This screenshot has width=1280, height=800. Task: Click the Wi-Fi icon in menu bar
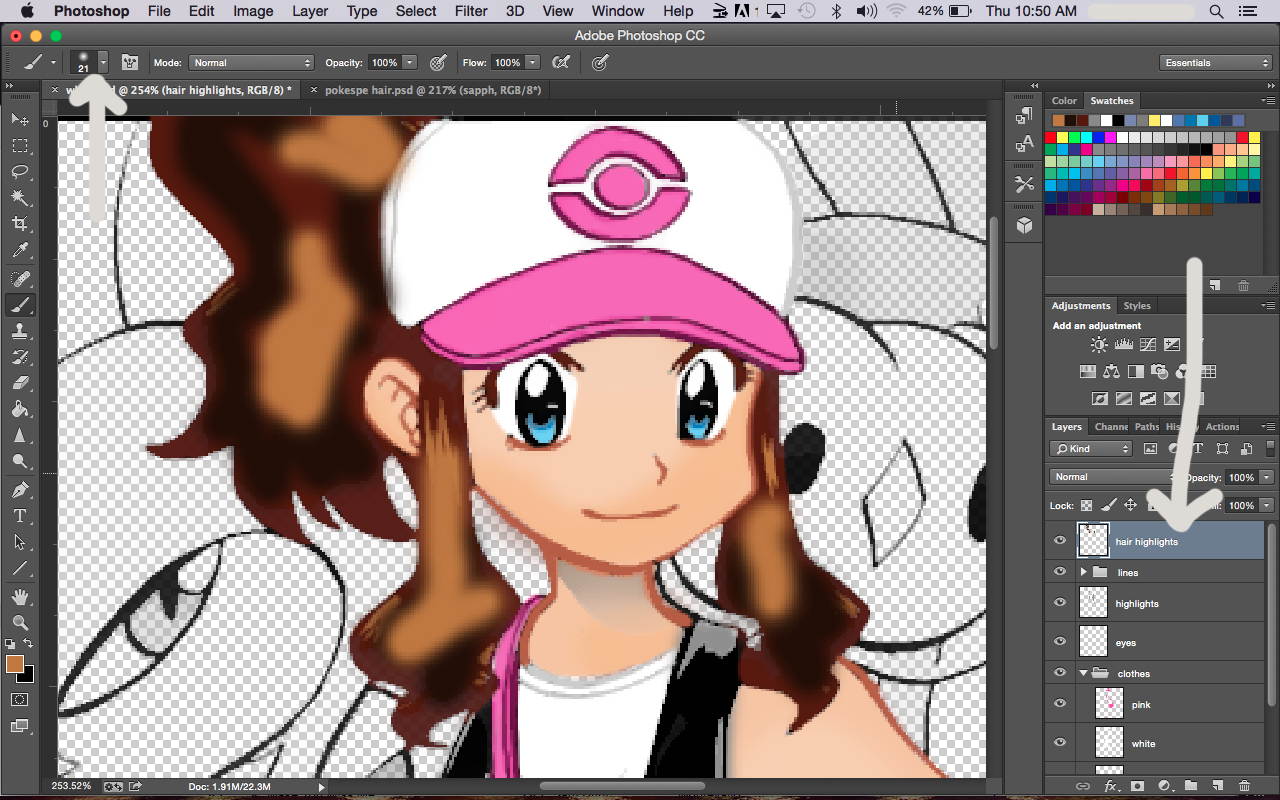(896, 11)
